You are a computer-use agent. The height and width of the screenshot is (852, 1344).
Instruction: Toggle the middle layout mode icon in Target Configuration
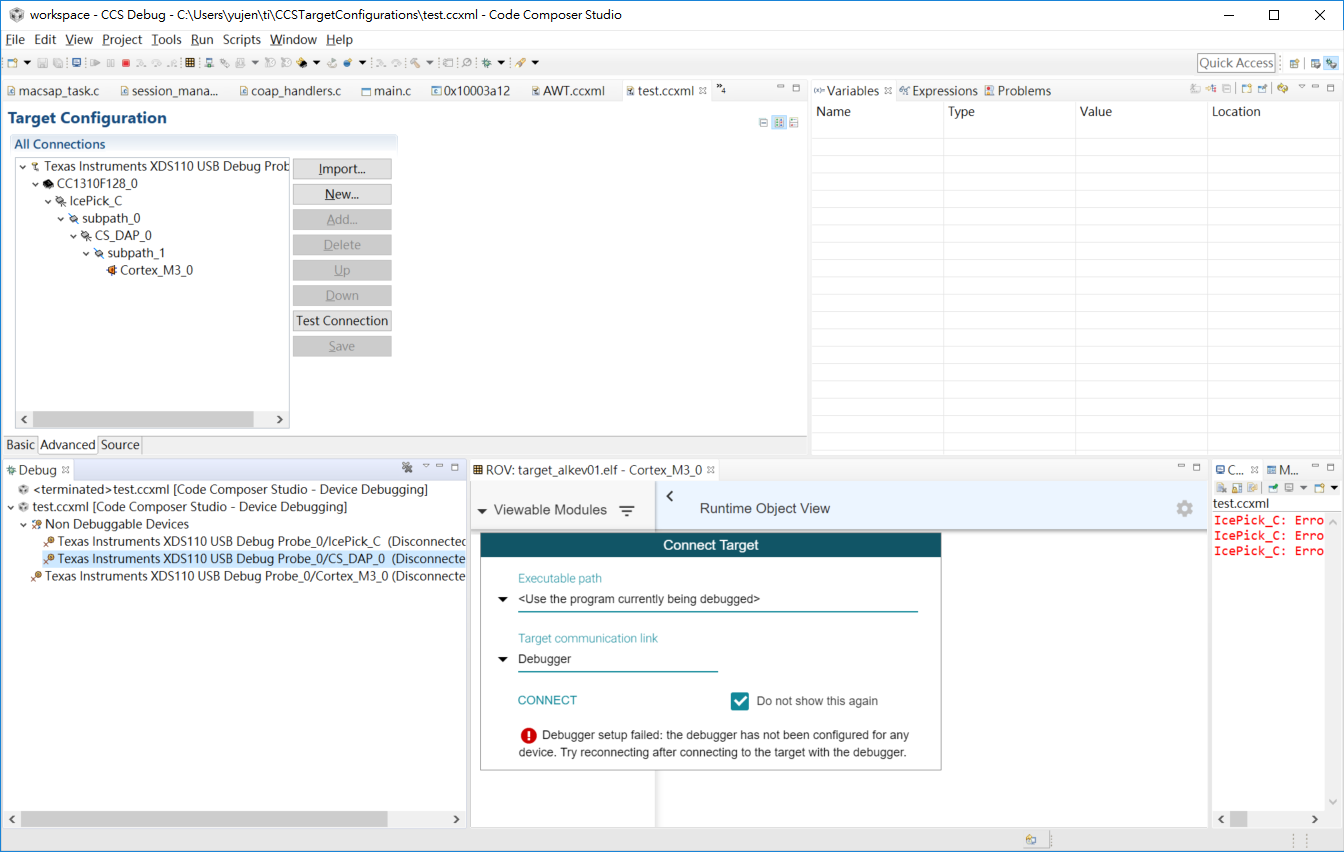779,122
